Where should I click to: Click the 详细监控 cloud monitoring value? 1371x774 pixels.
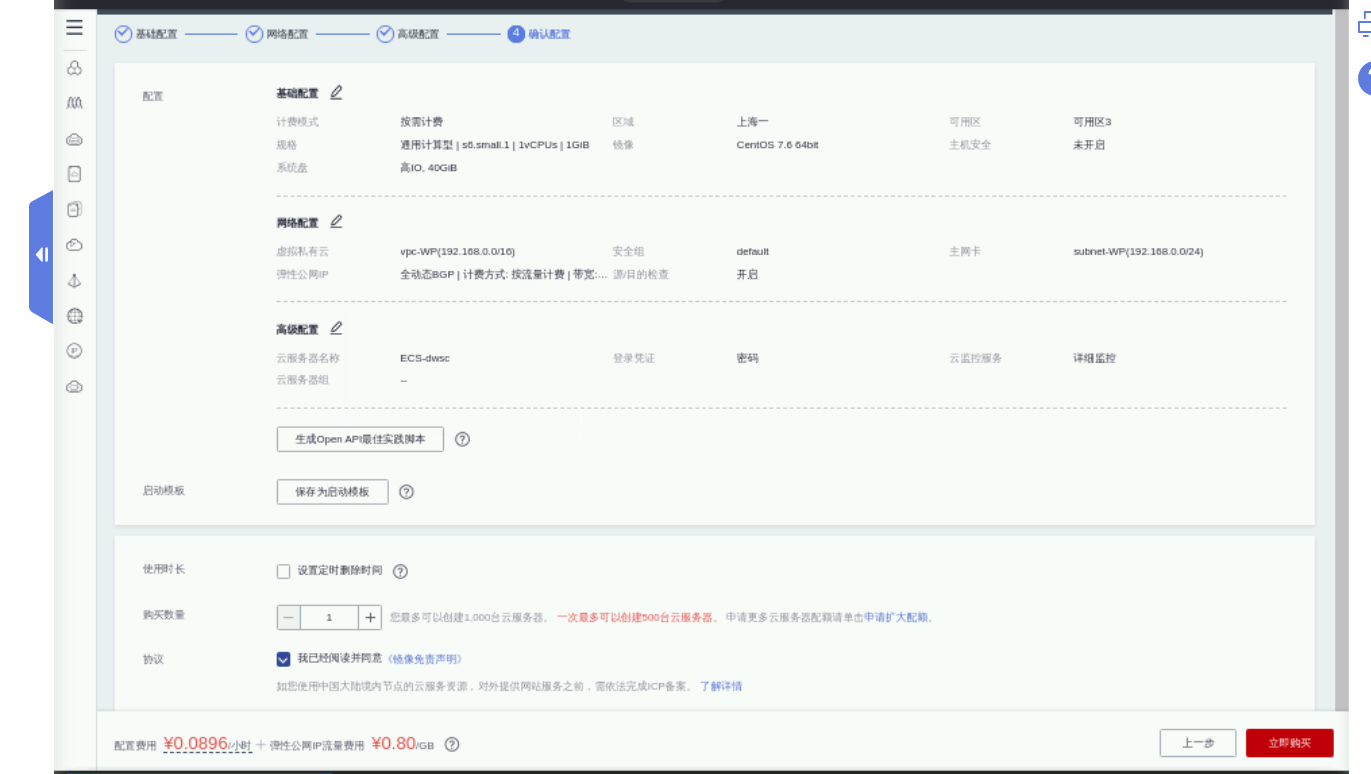click(x=1095, y=358)
